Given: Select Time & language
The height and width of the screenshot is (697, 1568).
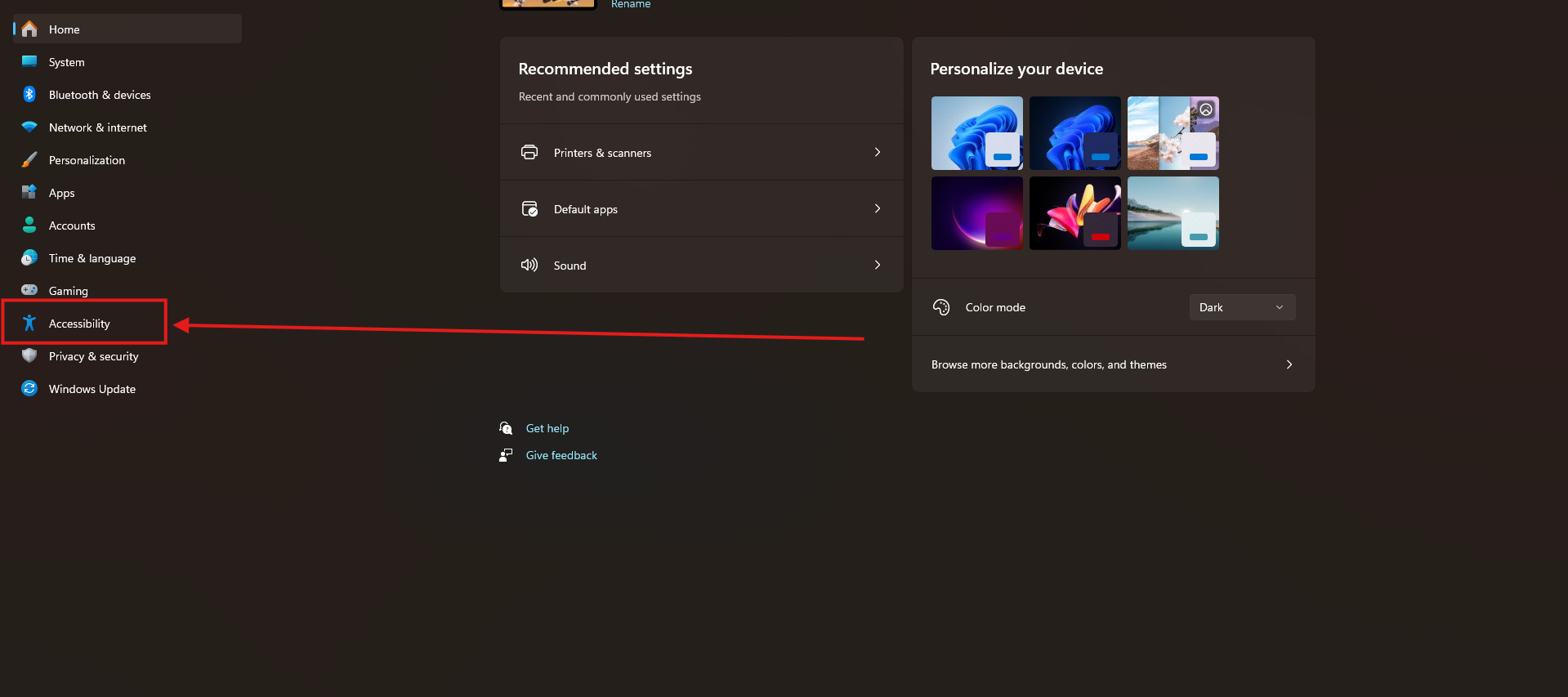Looking at the screenshot, I should click(127, 258).
